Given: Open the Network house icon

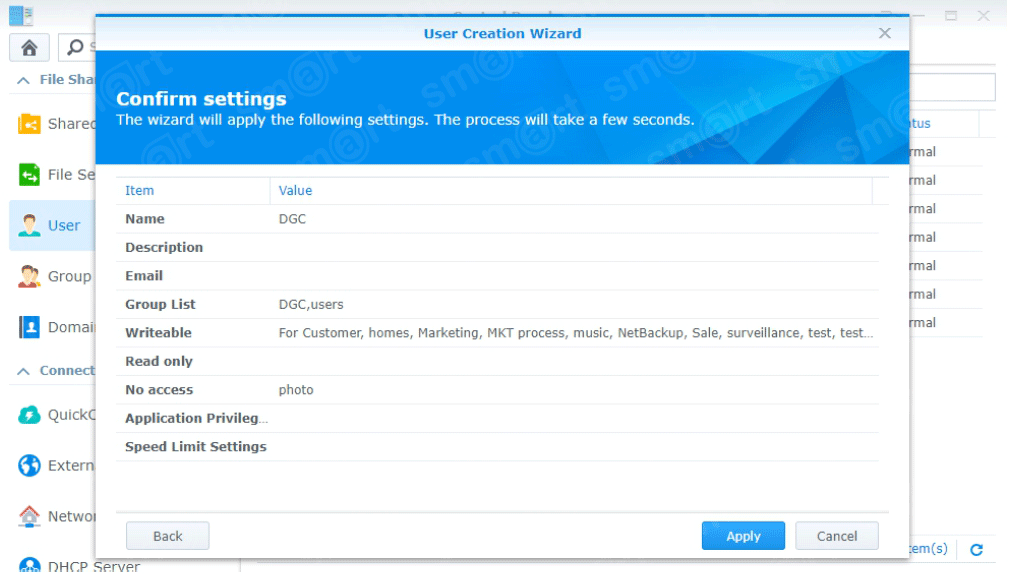Looking at the screenshot, I should [29, 516].
